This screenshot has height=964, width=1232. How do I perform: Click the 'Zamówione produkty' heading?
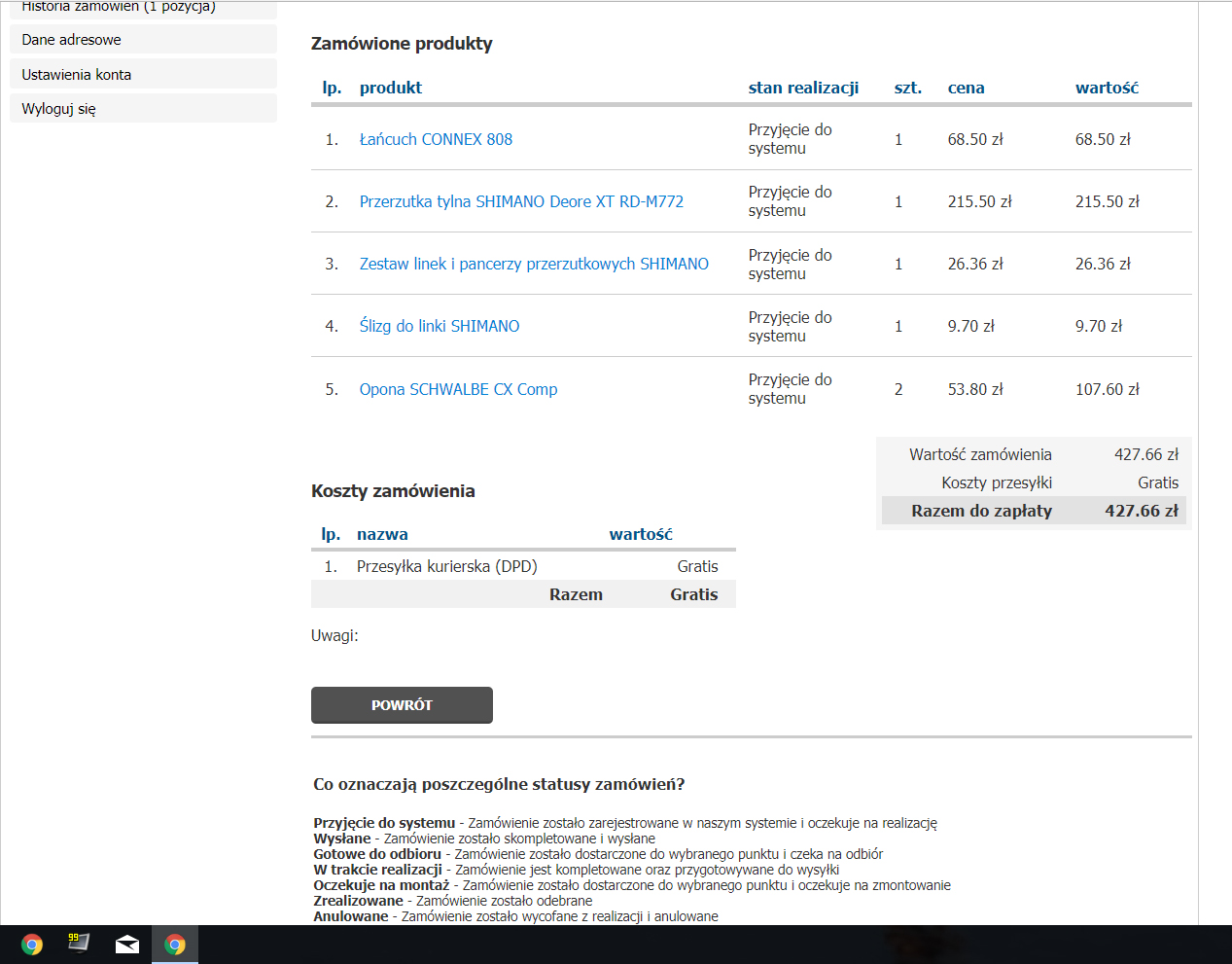click(x=402, y=44)
